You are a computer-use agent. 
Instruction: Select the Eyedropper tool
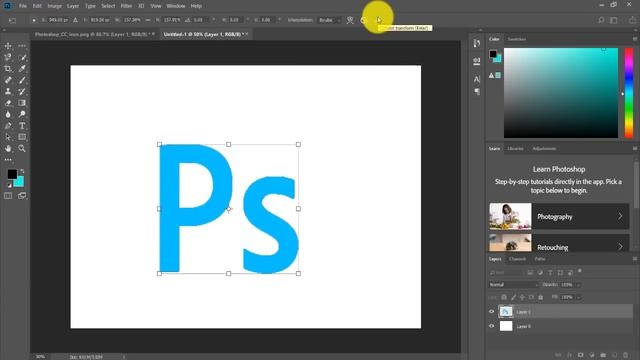[x=22, y=69]
